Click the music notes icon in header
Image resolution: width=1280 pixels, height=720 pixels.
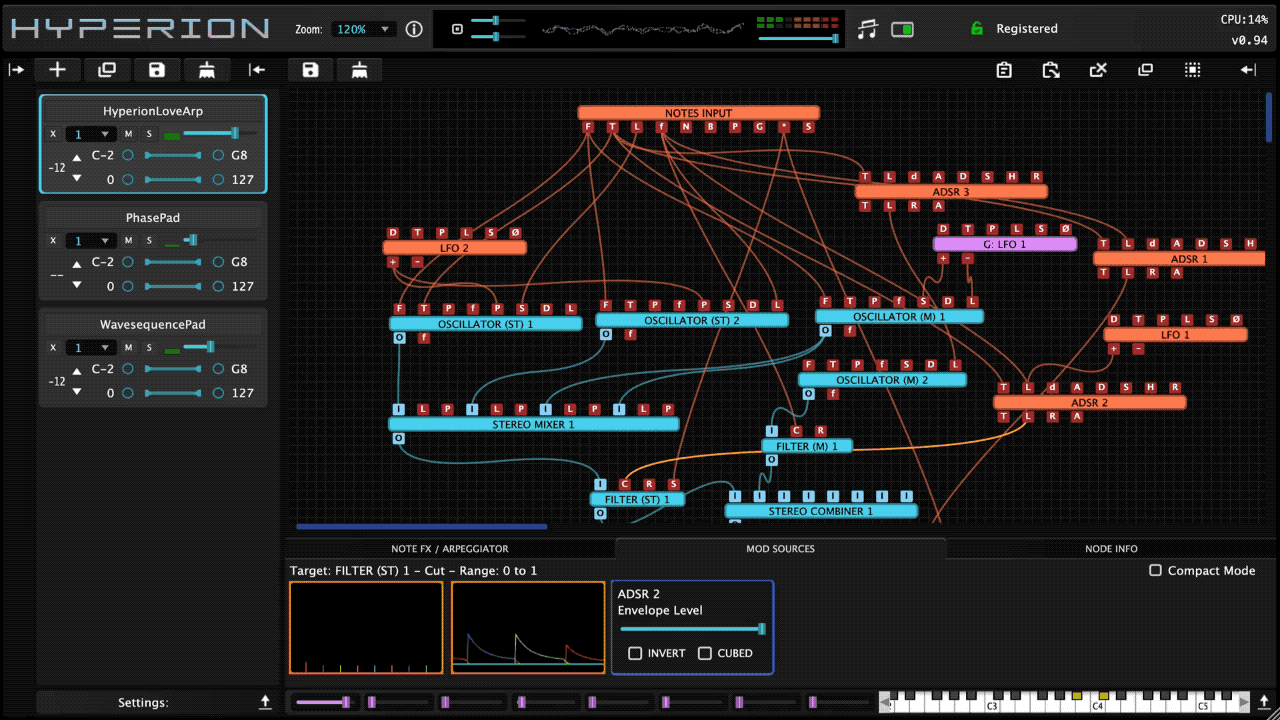(867, 29)
